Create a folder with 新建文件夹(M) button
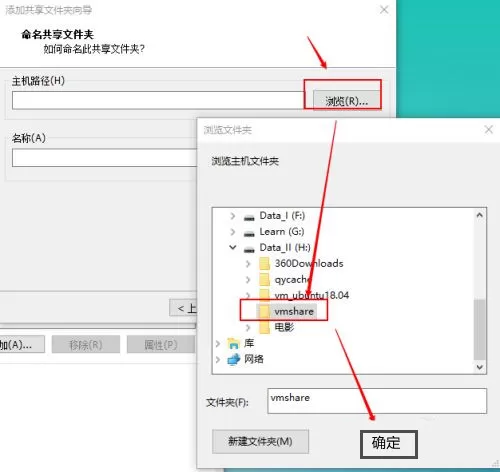The height and width of the screenshot is (472, 500). [x=260, y=441]
